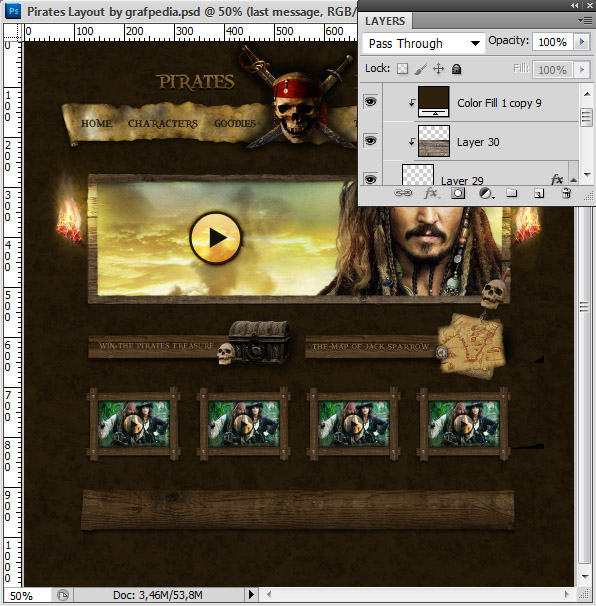
Task: Click GOODIES on the parchment navigation
Action: (235, 124)
